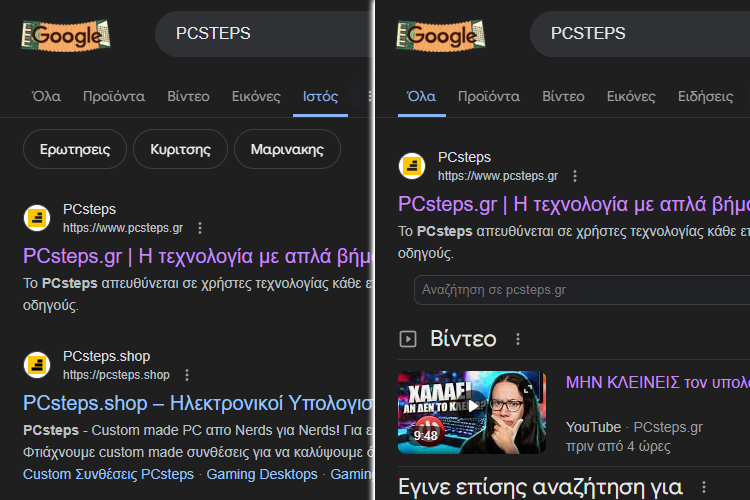Screen dimensions: 750x500
Task: Select the Εικόνες tab in left window
Action: pyautogui.click(x=256, y=97)
